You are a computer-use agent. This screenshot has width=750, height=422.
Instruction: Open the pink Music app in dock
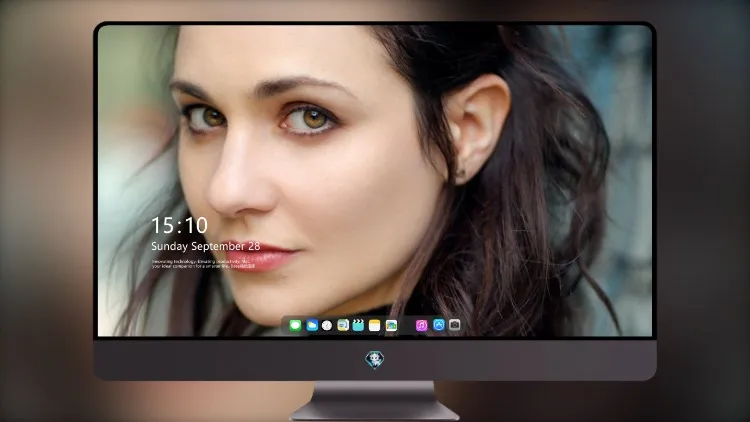click(x=421, y=325)
